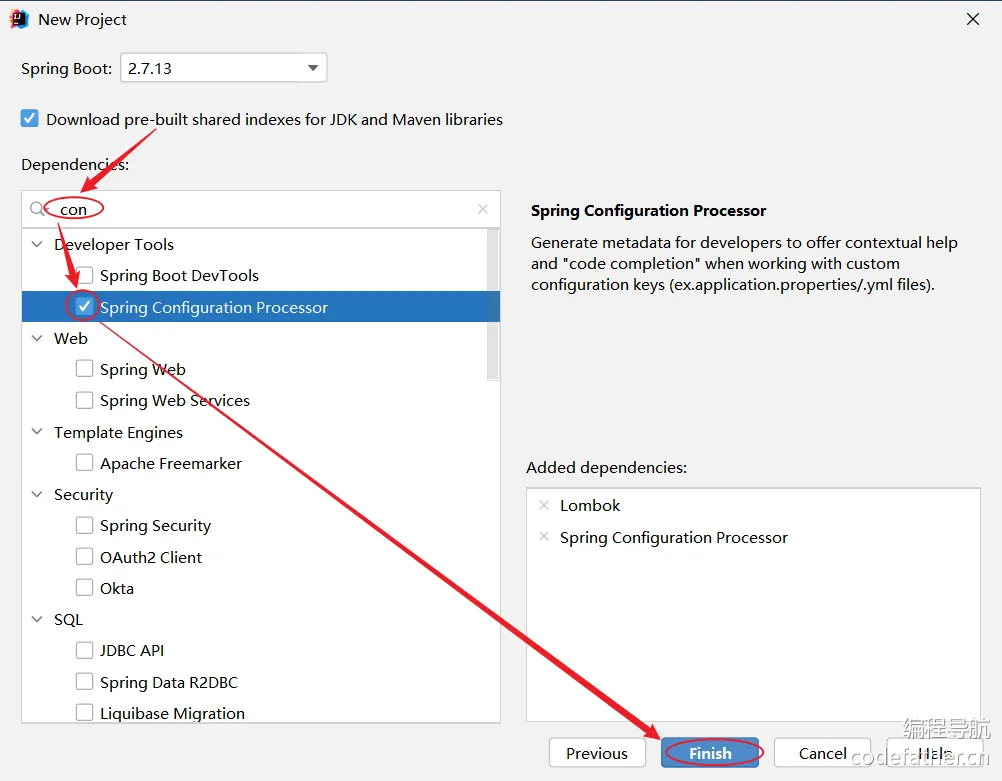1002x781 pixels.
Task: Click the Spring Web label
Action: 143,369
